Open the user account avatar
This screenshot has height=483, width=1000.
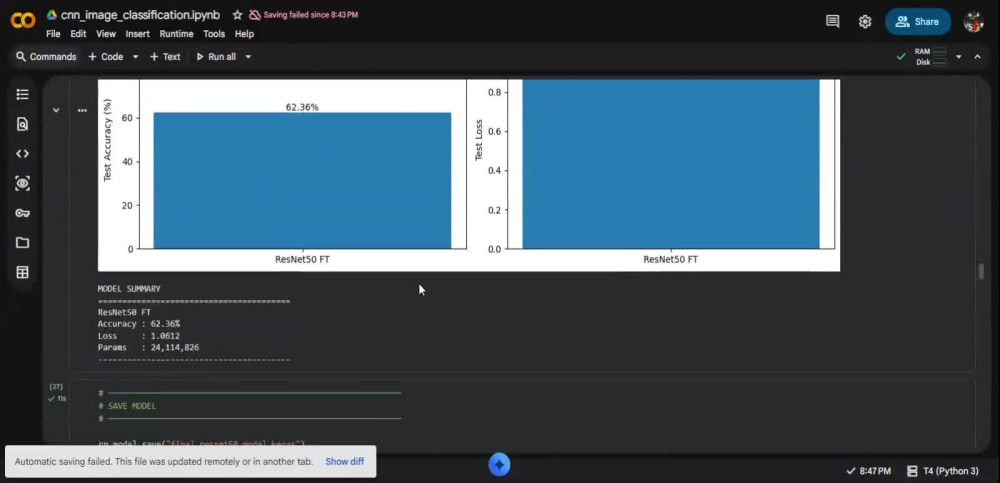(974, 21)
